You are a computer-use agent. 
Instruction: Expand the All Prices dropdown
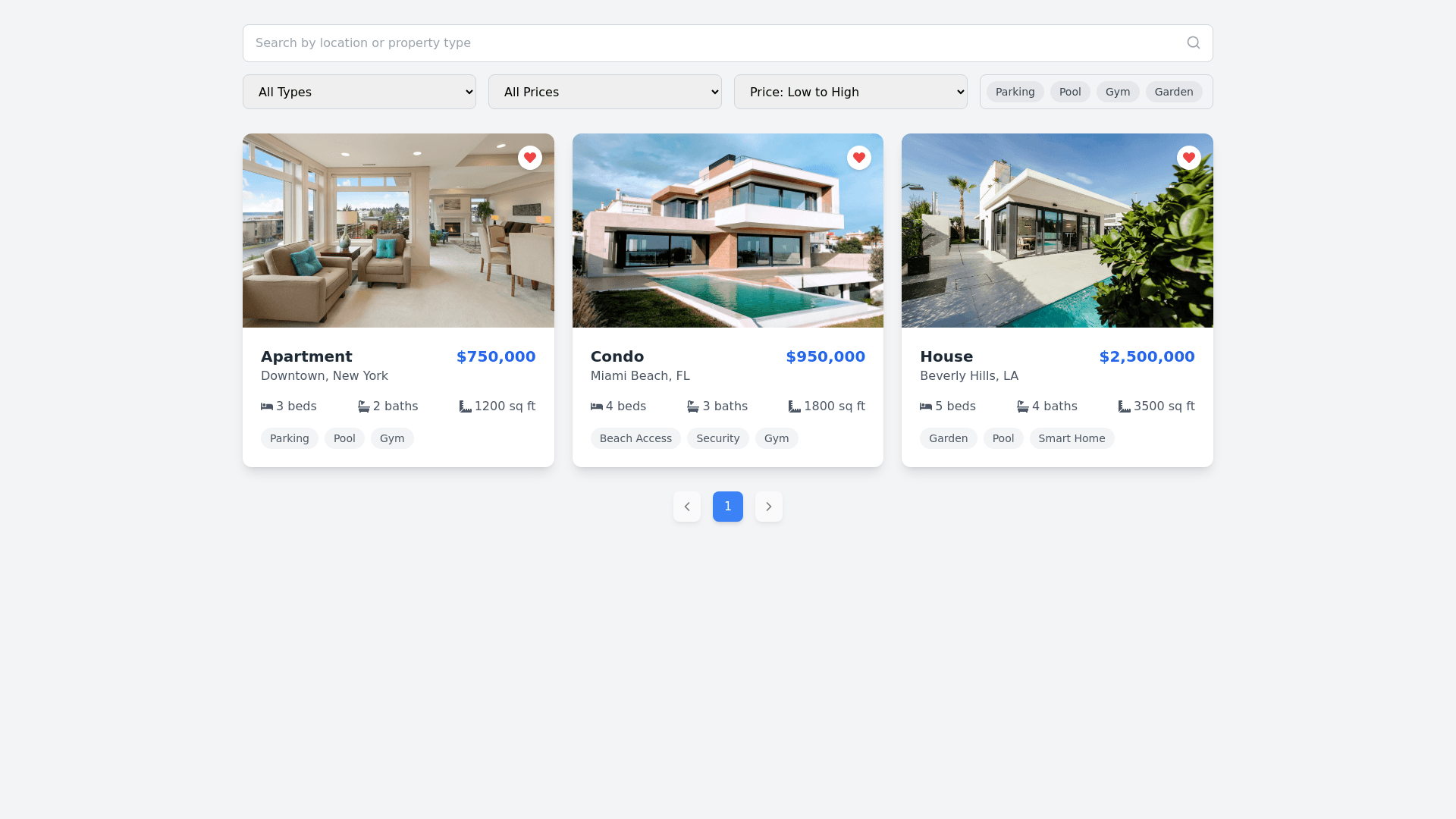(604, 92)
